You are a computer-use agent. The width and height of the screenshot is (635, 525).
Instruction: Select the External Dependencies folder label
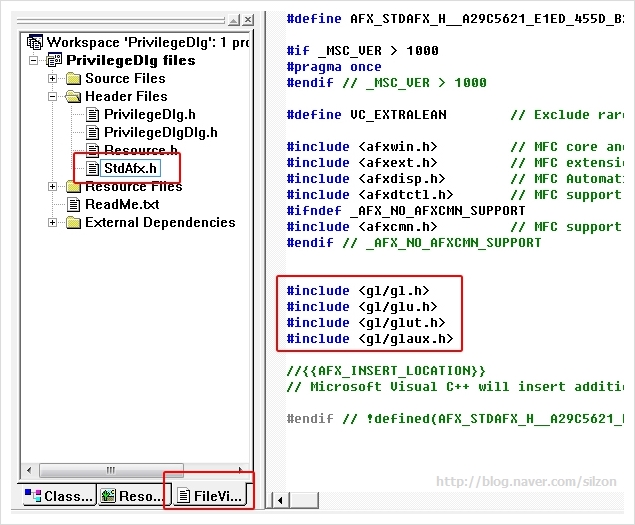point(160,222)
